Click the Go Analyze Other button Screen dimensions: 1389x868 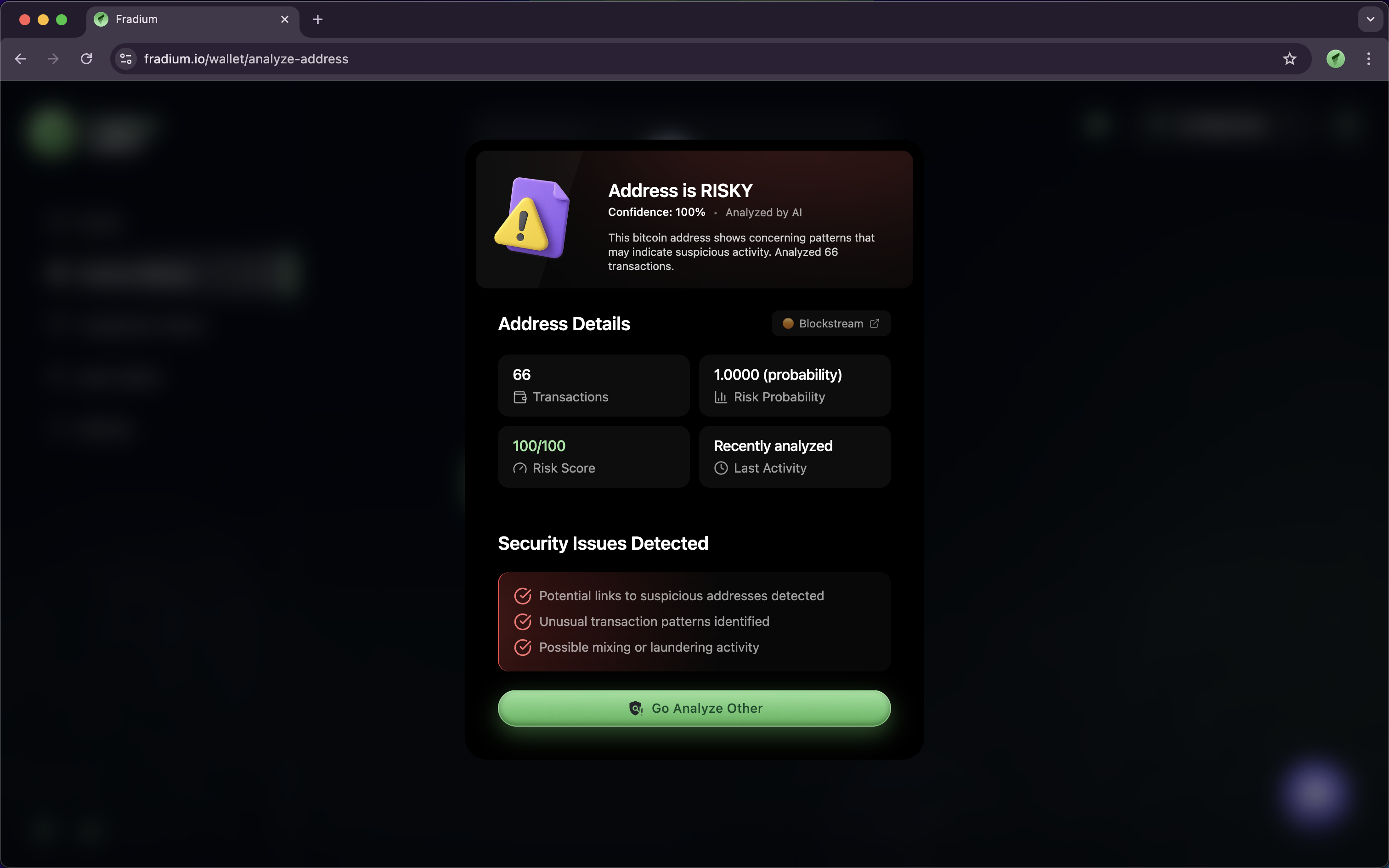pyautogui.click(x=694, y=708)
